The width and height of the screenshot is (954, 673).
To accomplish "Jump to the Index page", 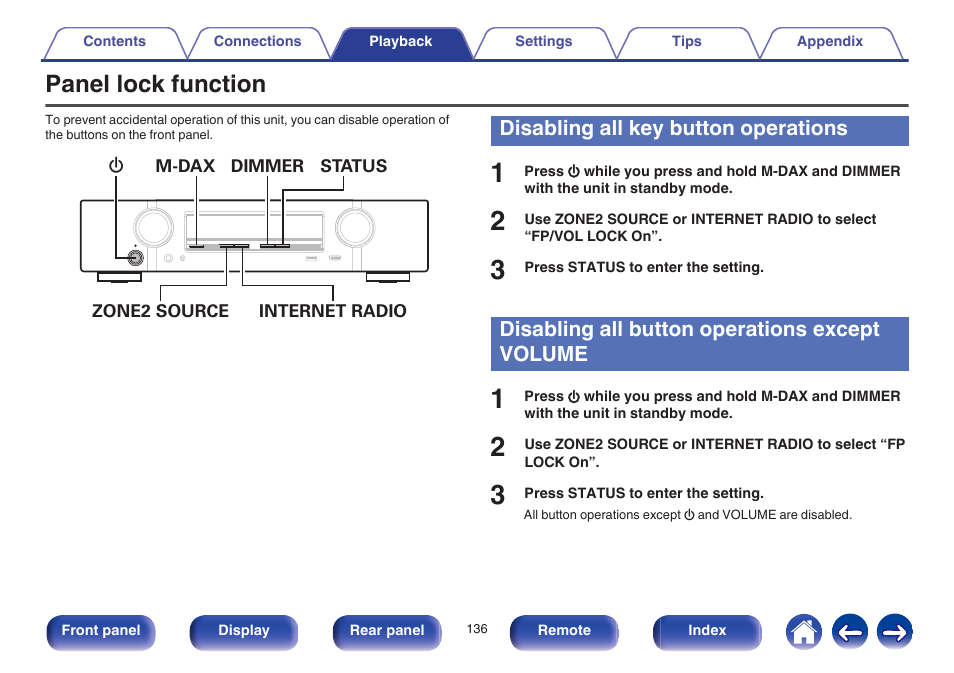I will (x=707, y=632).
